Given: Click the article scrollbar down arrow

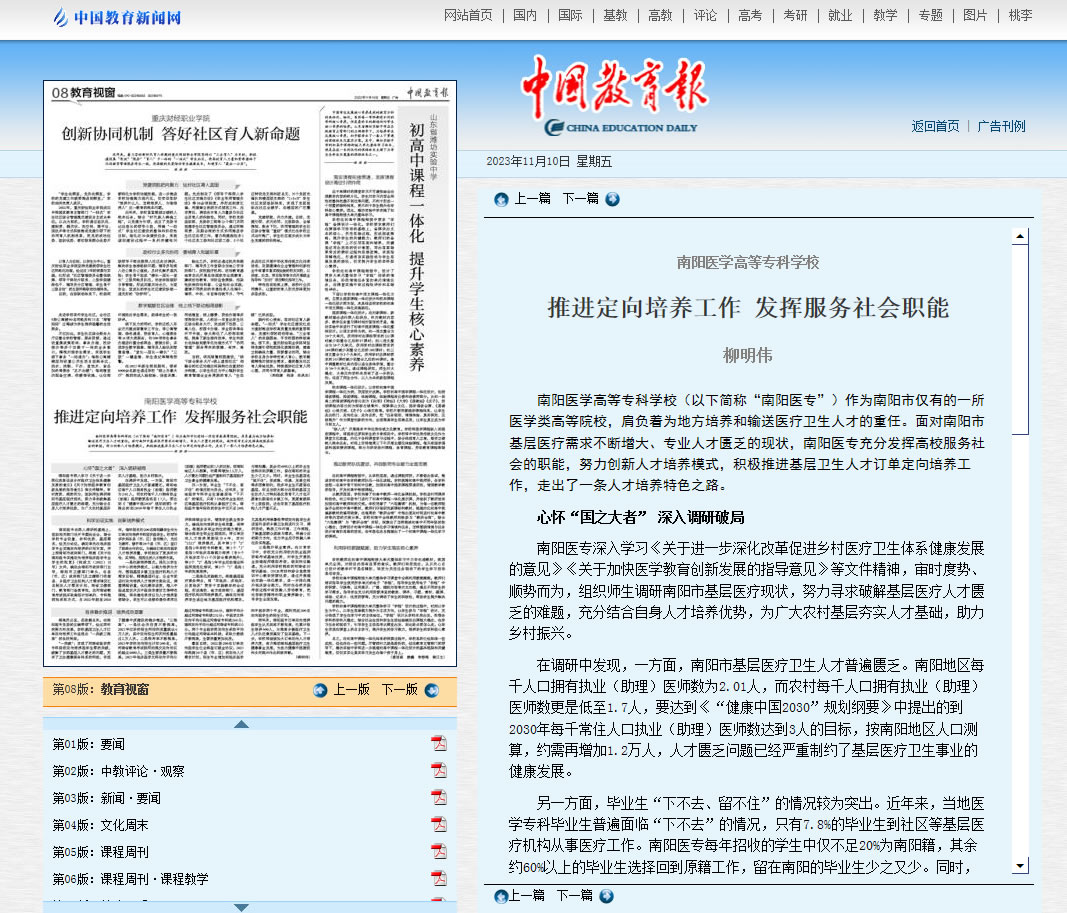Looking at the screenshot, I should pos(1019,866).
